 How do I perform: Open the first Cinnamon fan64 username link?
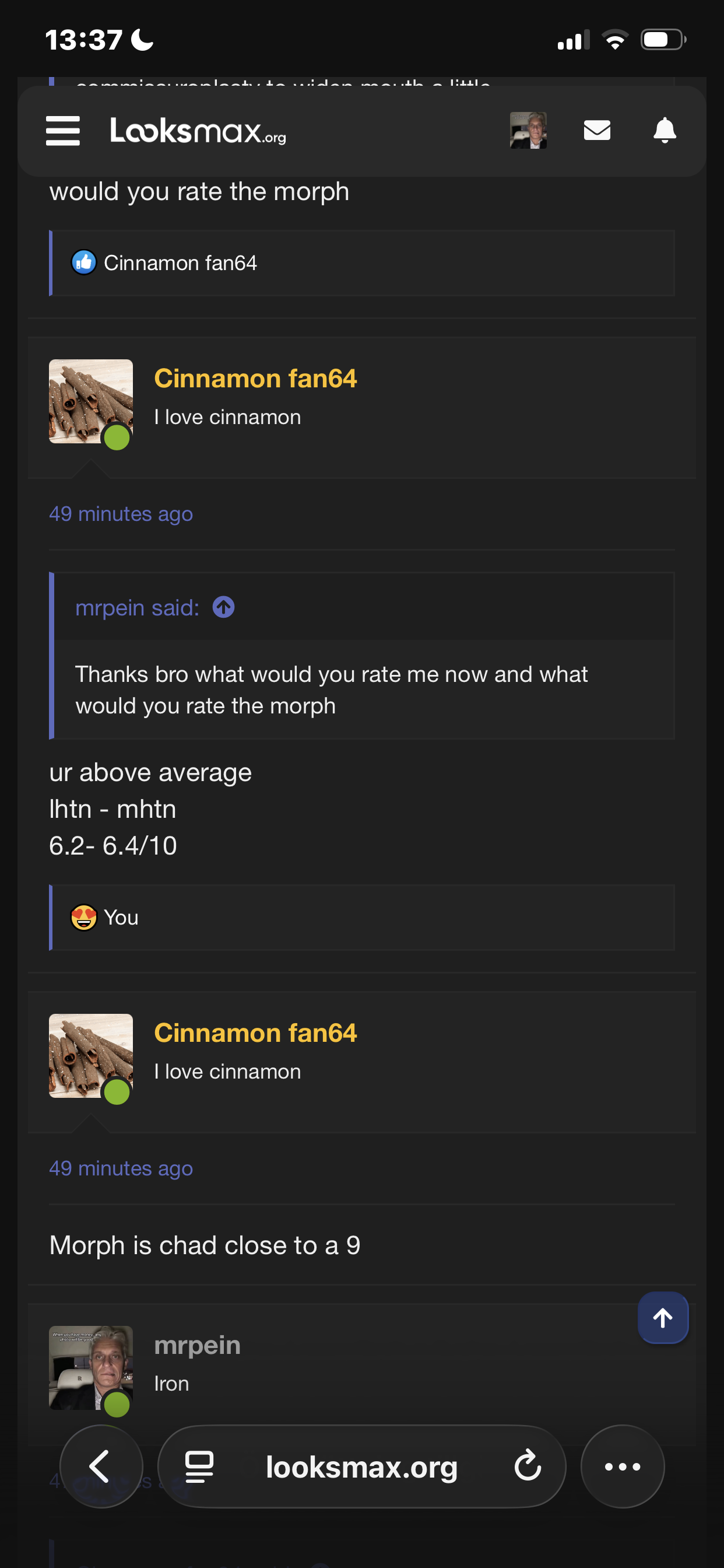coord(255,379)
